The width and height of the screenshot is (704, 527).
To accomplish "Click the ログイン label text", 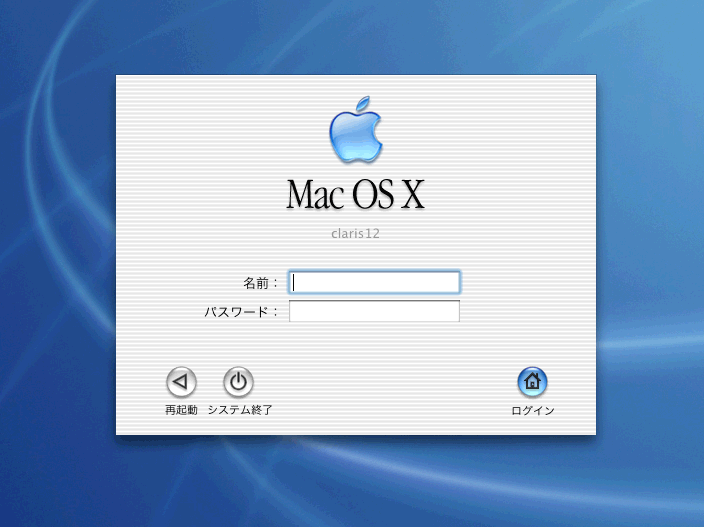I will (x=533, y=410).
